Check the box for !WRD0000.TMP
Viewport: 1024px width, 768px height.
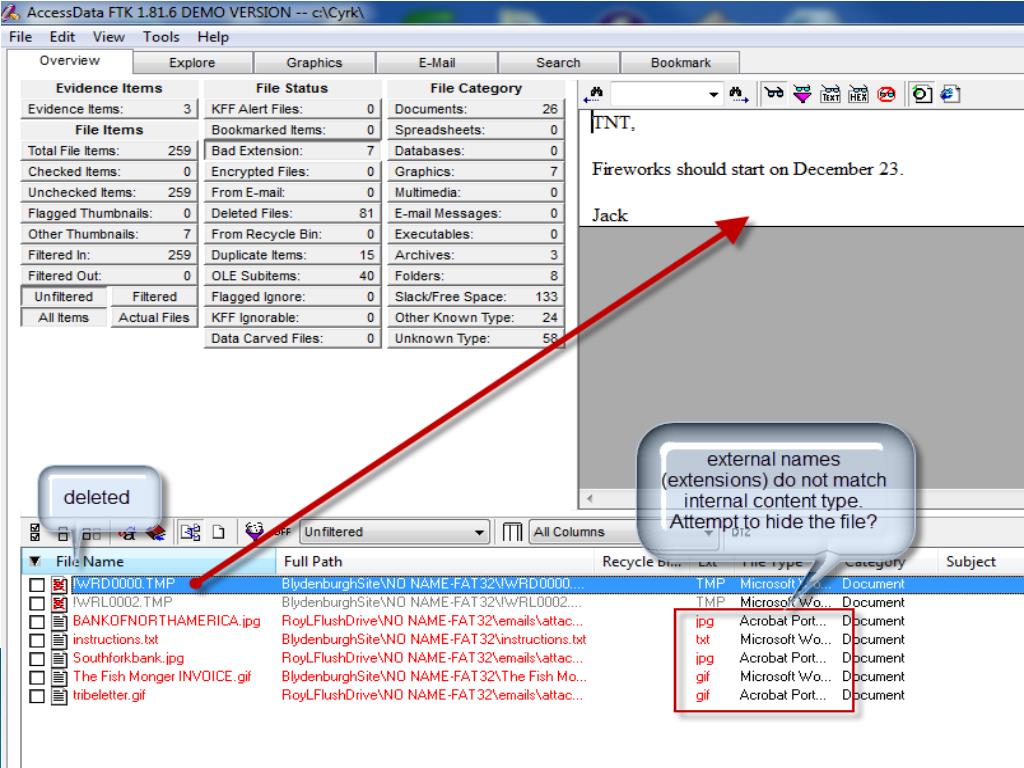coord(37,584)
